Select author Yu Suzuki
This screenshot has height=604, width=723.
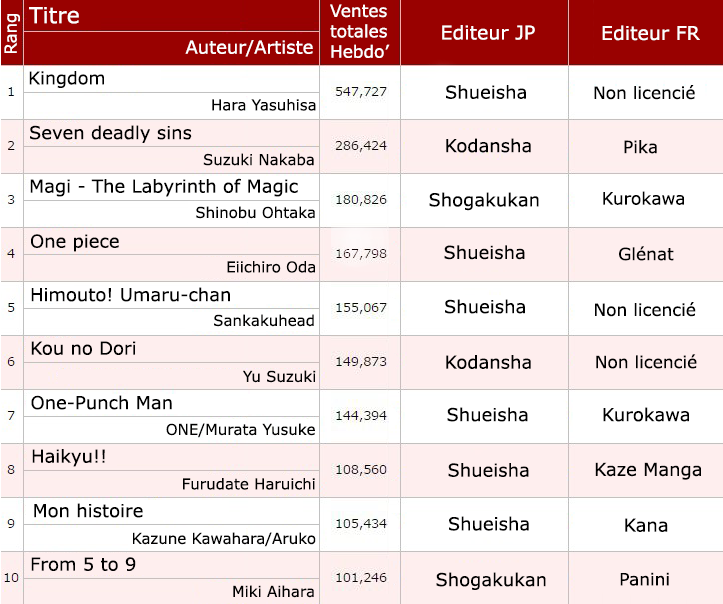[x=279, y=377]
